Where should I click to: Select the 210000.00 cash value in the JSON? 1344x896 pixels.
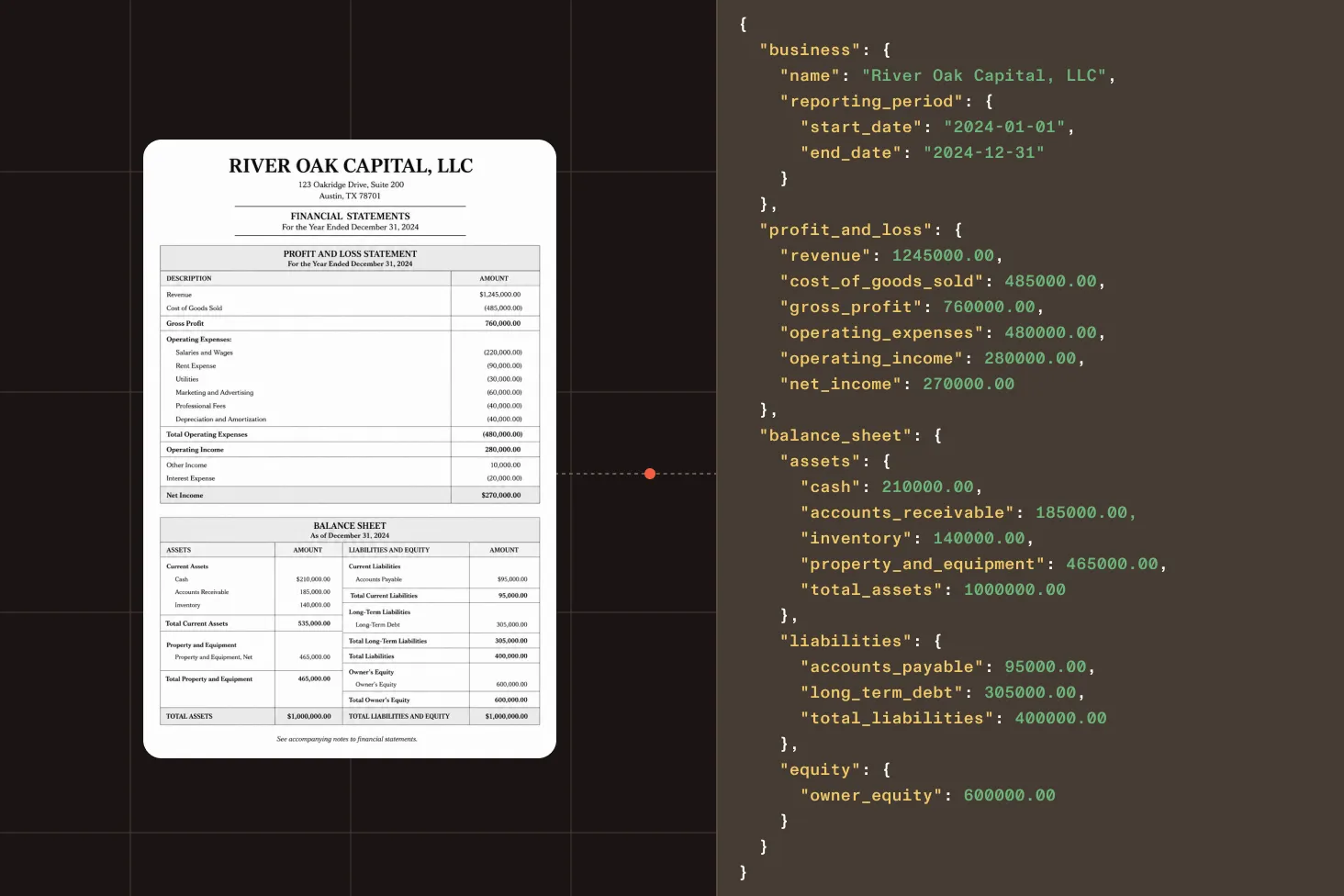pos(928,487)
